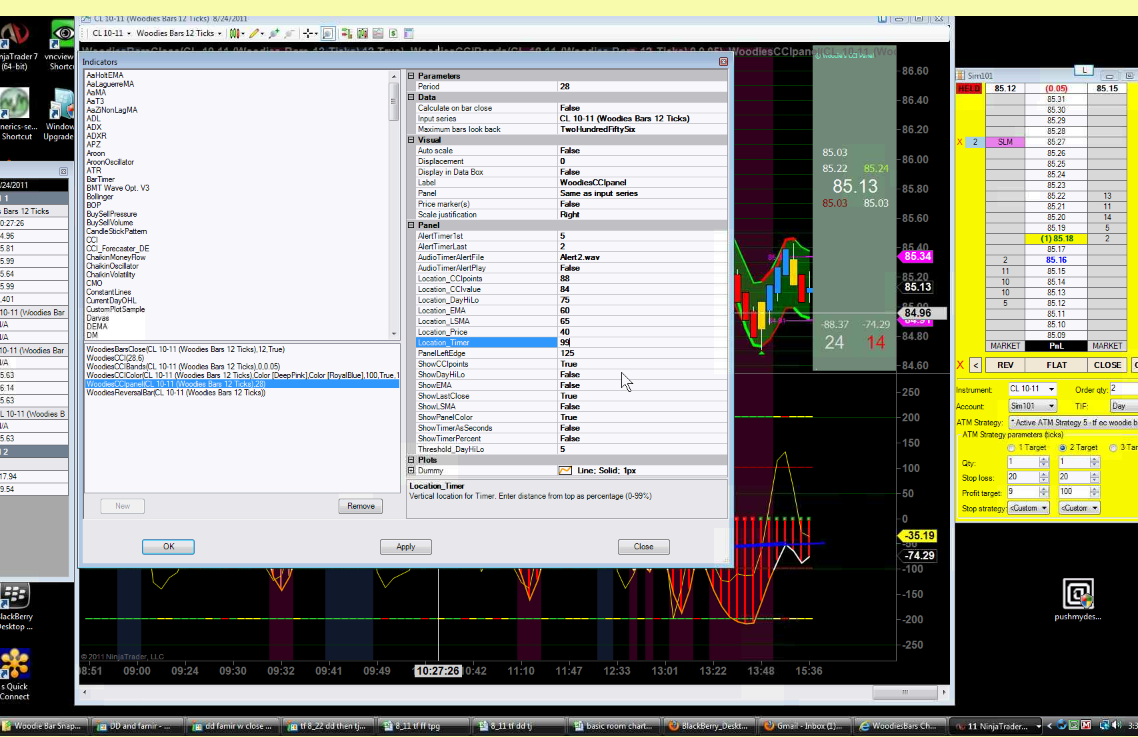
Task: Open the Quick Connect desktop icon
Action: [x=15, y=674]
